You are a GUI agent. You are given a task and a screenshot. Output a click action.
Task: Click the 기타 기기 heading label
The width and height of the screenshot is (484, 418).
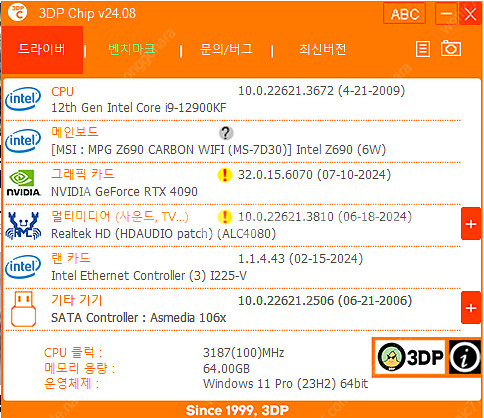coord(77,300)
